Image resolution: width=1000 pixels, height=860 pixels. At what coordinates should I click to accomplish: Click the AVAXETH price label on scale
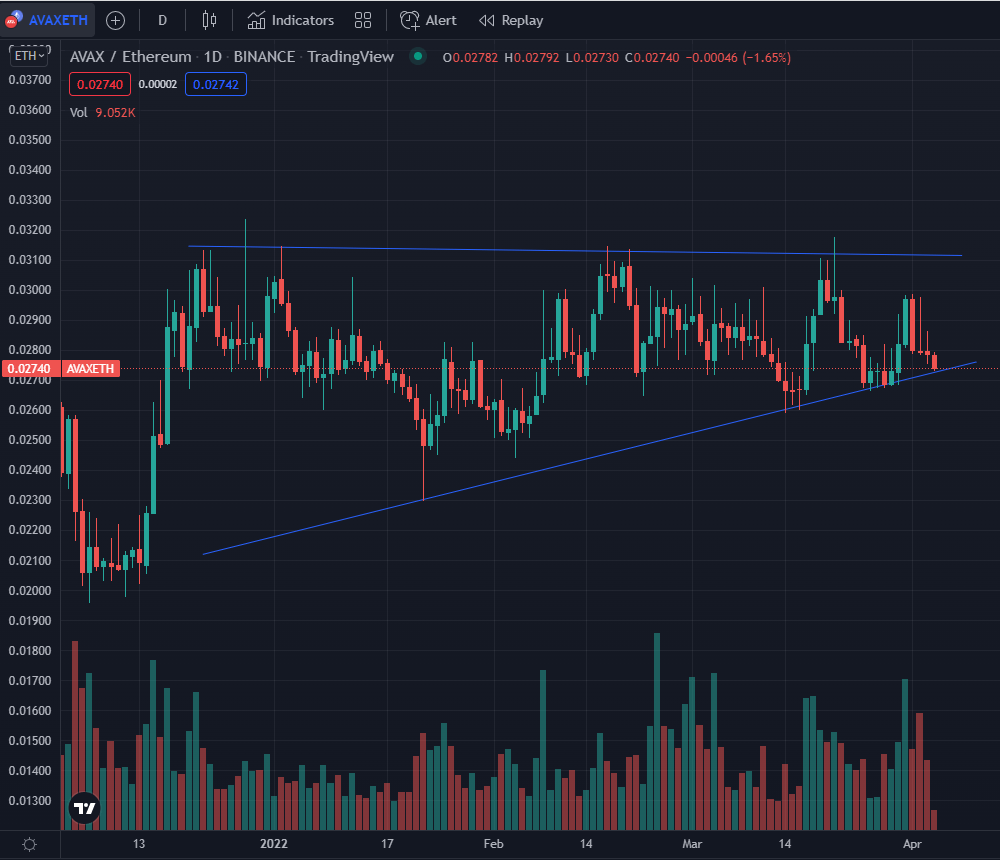pyautogui.click(x=91, y=369)
